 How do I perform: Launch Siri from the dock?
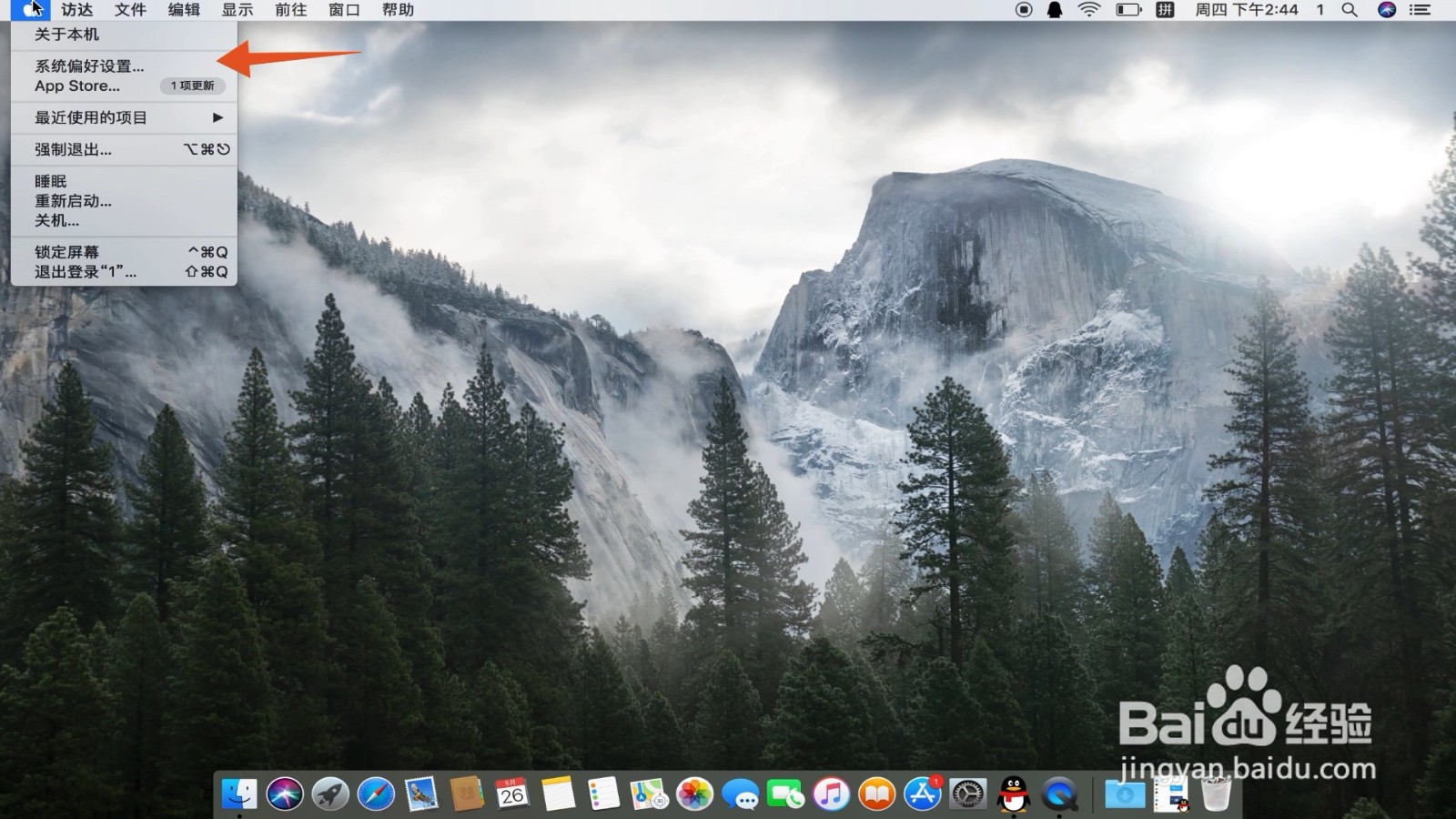285,794
